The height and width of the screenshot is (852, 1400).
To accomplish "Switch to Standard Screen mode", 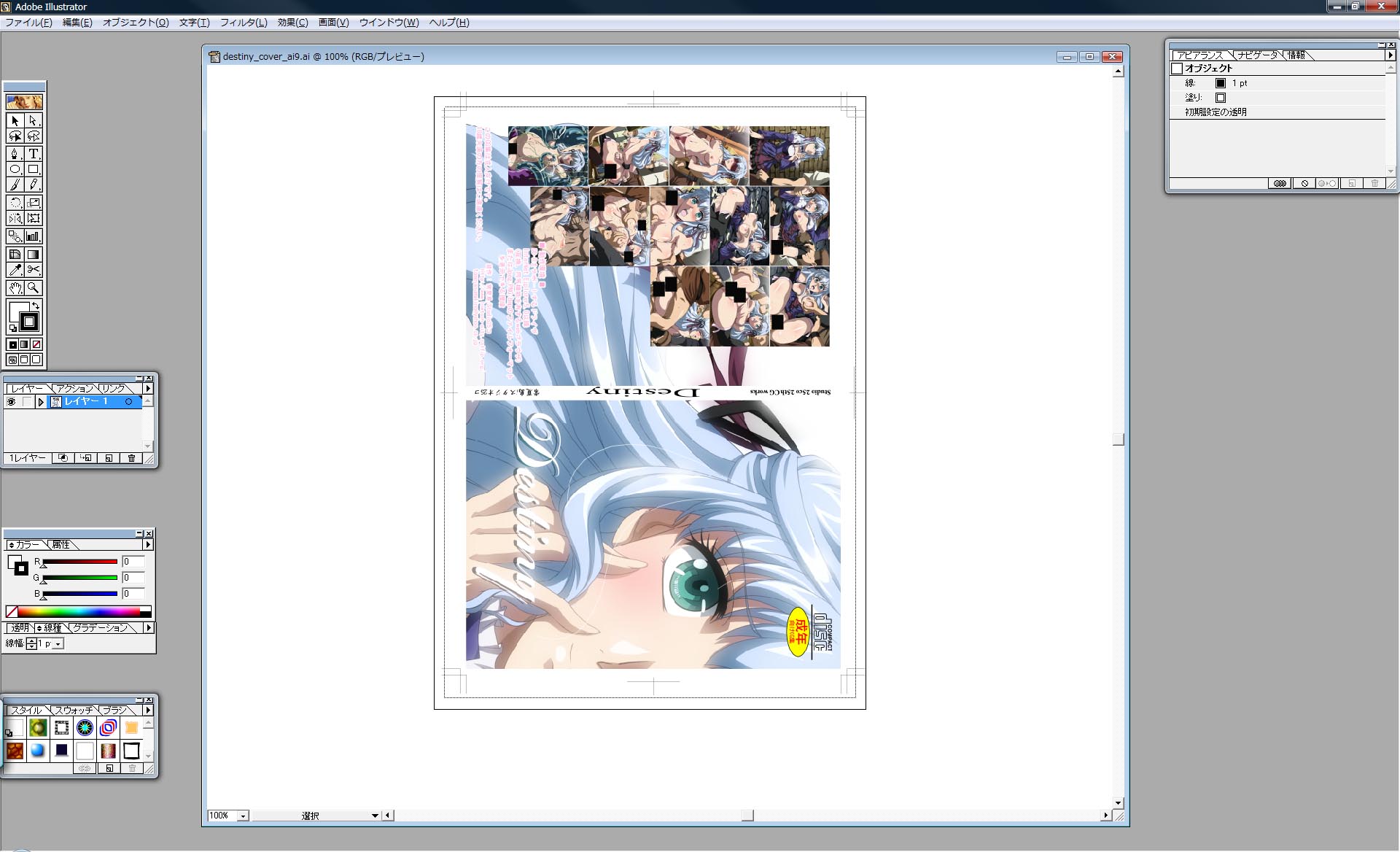I will tap(12, 360).
